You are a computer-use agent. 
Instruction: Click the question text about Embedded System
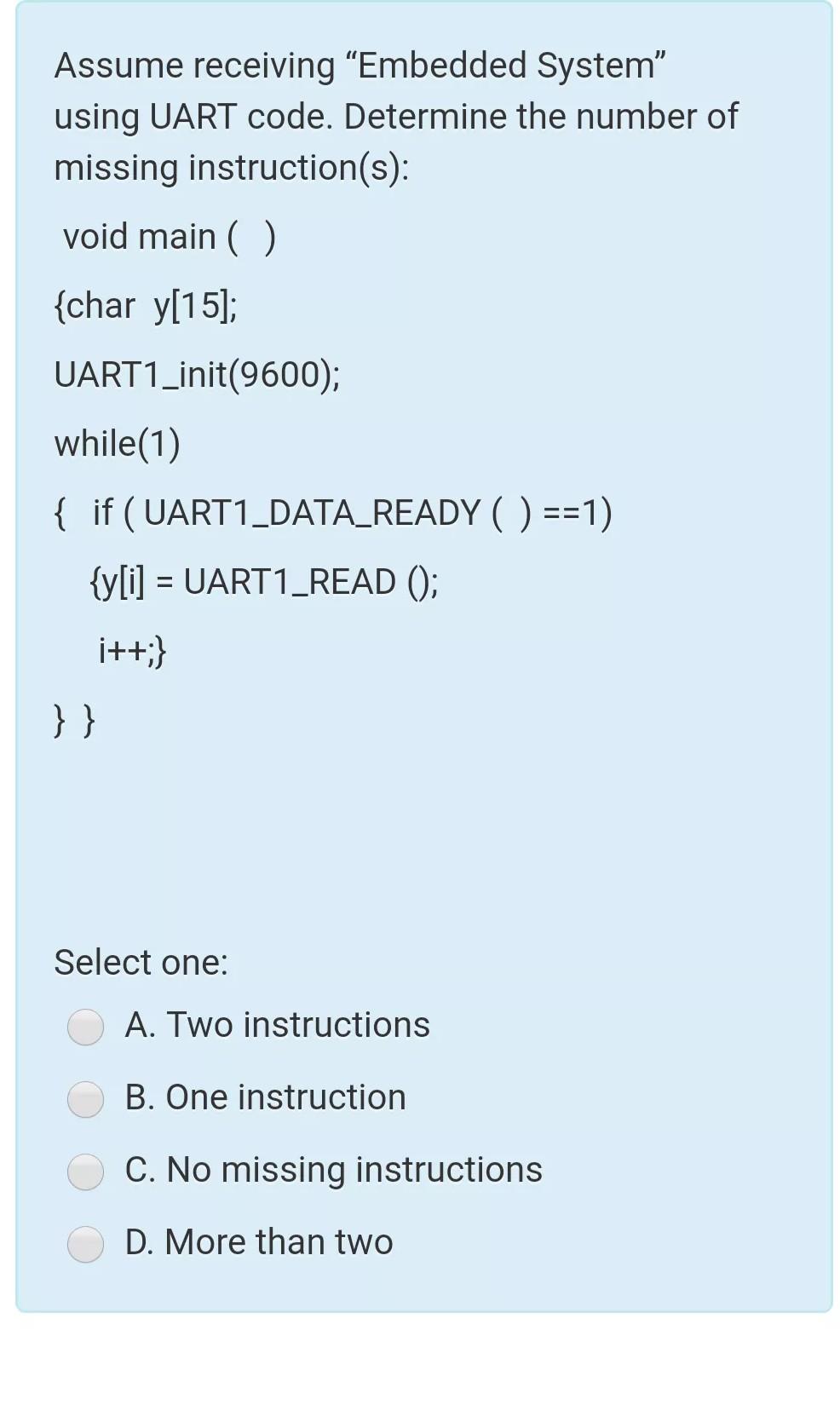pyautogui.click(x=396, y=117)
